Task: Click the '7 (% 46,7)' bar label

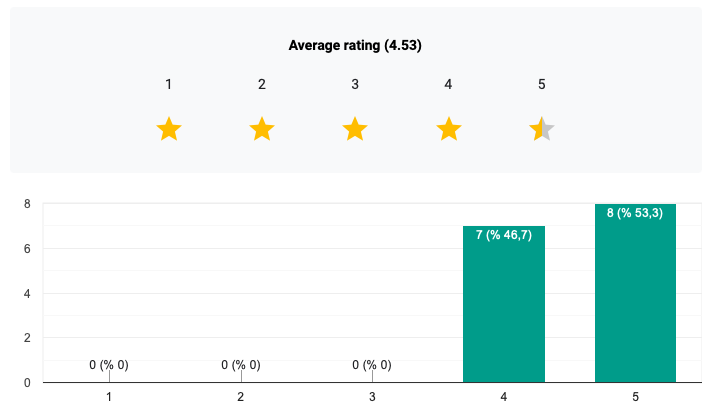Action: [504, 235]
